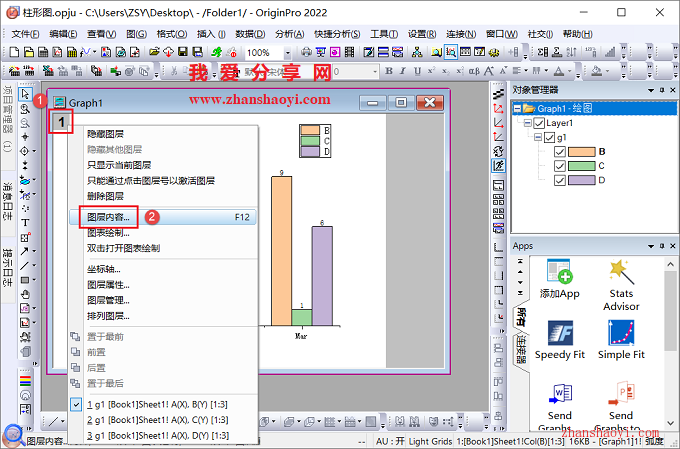Open Send Graphs to PowerPoint app

(621, 406)
